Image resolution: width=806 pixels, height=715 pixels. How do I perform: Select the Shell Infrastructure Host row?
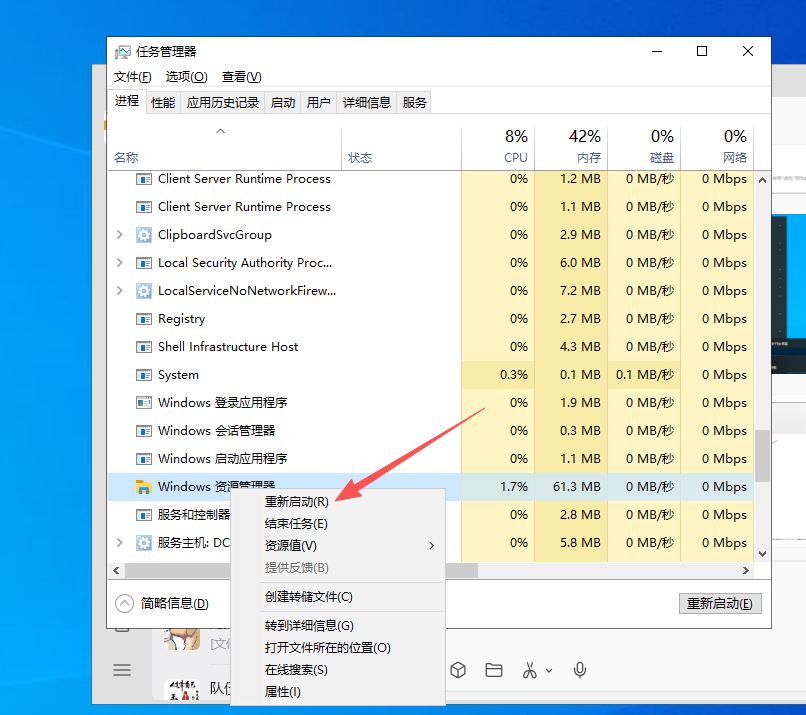(x=431, y=347)
